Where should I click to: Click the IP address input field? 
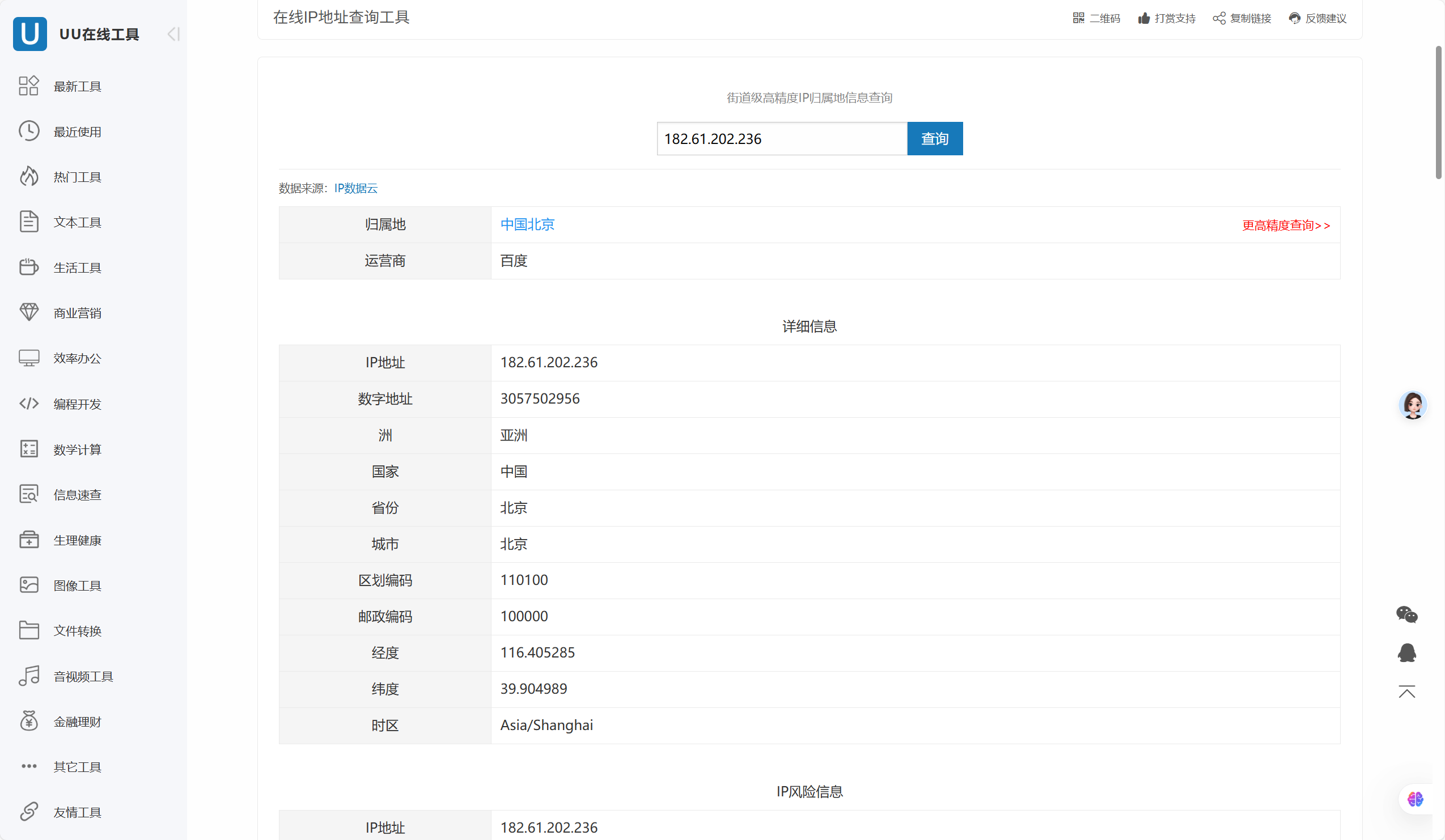tap(781, 139)
